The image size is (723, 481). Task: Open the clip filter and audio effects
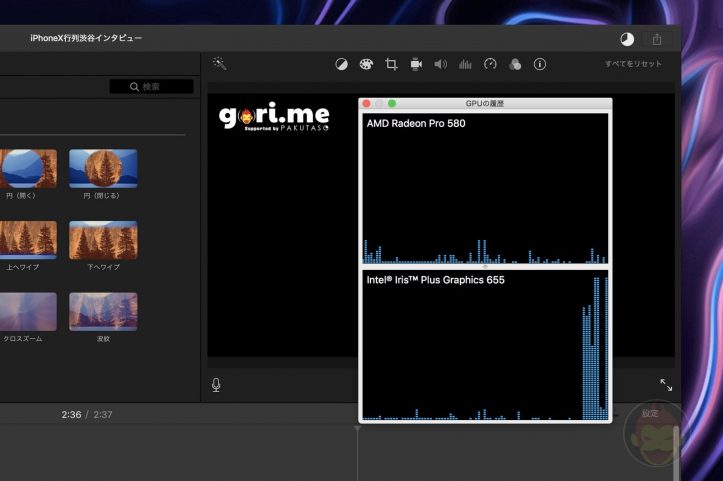pyautogui.click(x=515, y=64)
